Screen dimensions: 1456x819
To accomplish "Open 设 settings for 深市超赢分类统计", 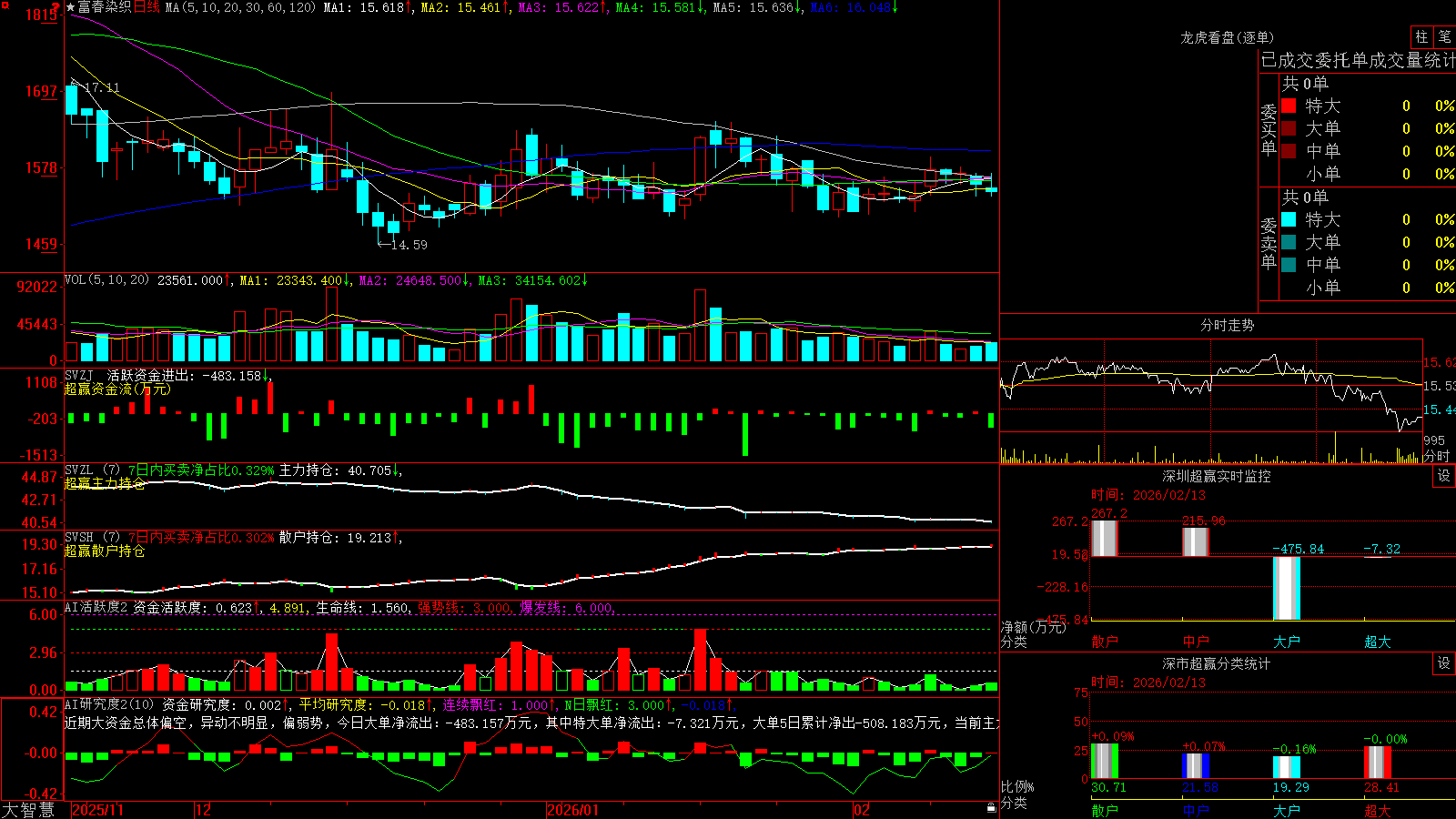I will [x=1444, y=663].
